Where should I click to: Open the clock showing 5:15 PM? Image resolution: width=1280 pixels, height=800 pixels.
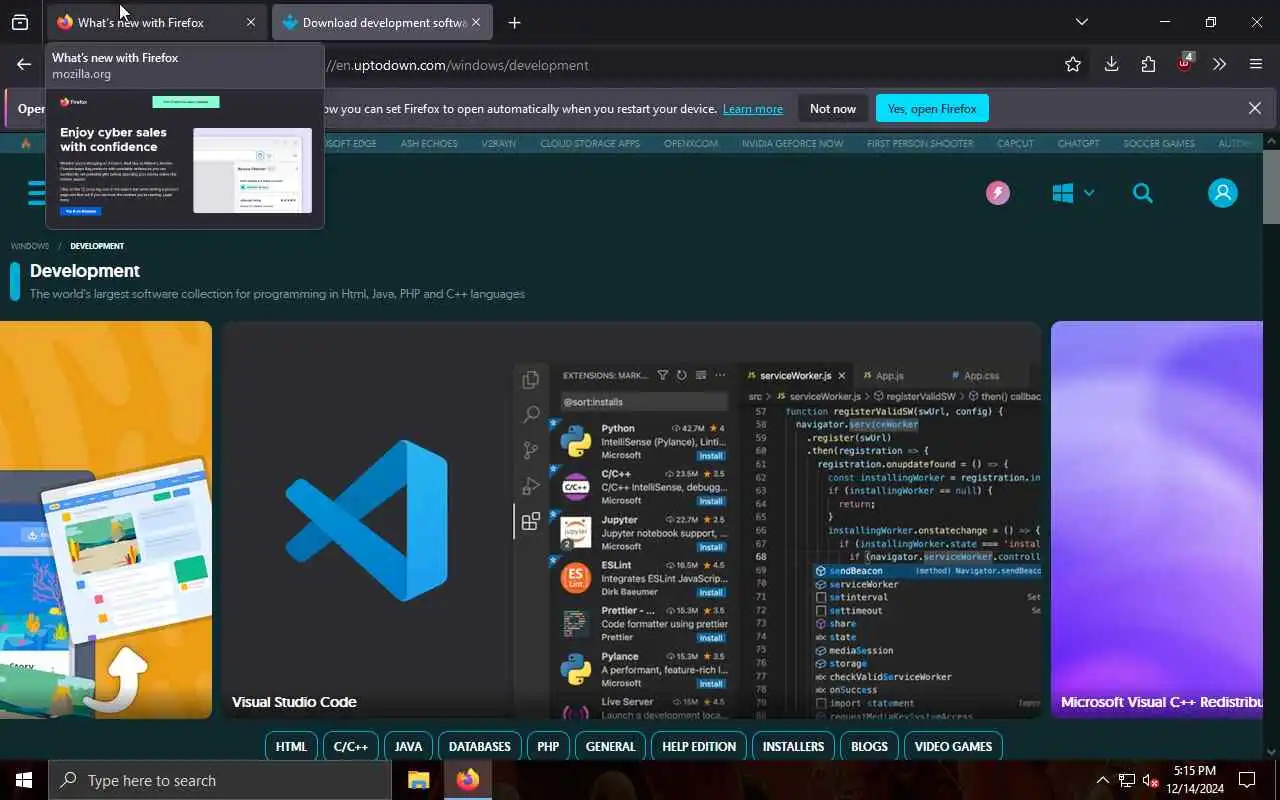1194,780
